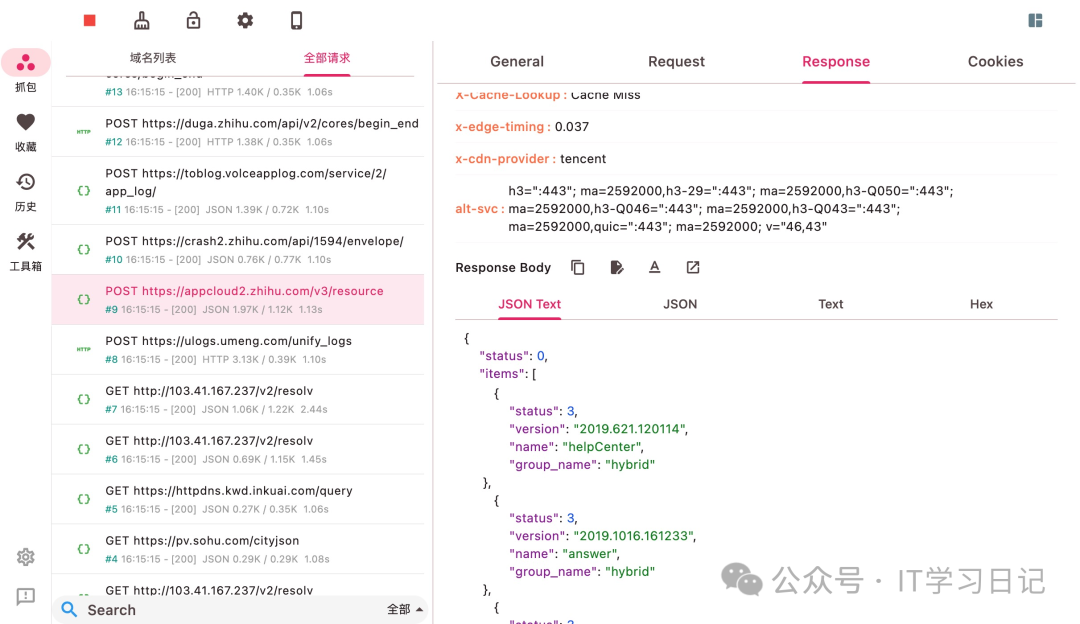
Task: Open the gear settings in top toolbar
Action: (245, 21)
